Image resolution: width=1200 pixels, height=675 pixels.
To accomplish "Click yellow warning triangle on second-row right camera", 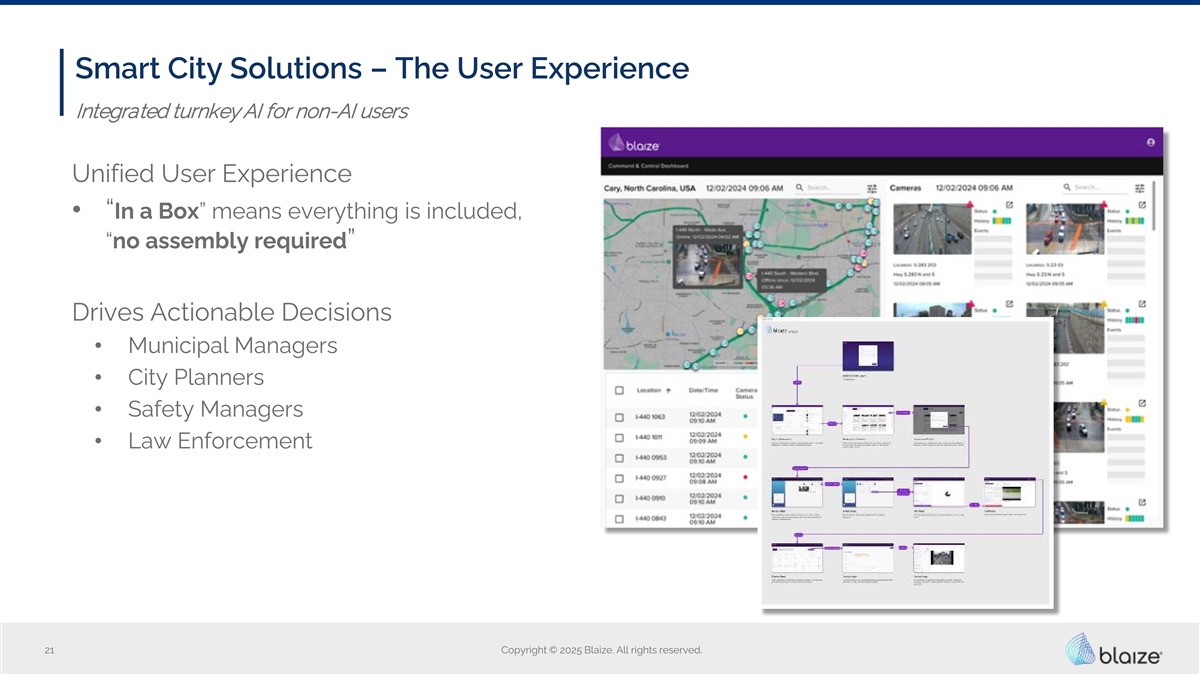I will click(x=1103, y=304).
